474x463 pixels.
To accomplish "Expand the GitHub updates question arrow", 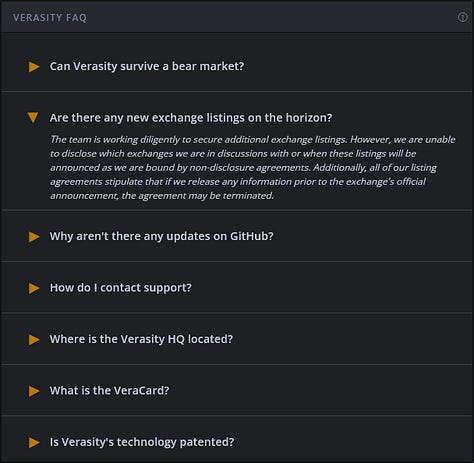I will tap(34, 237).
